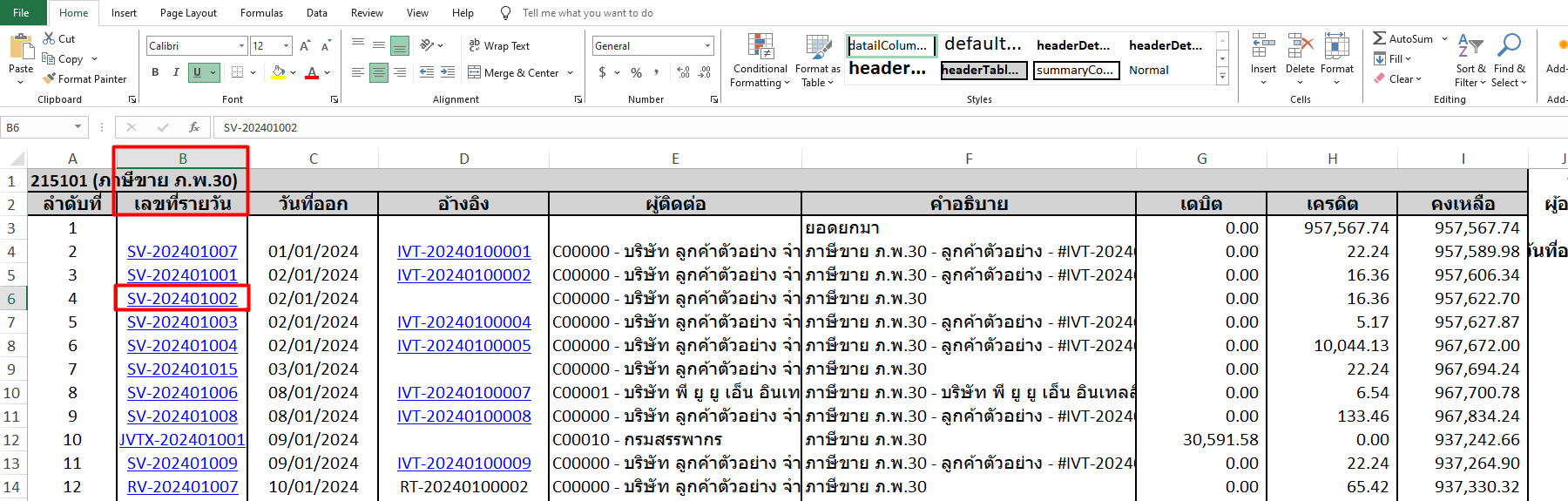Toggle Italic formatting

(176, 72)
